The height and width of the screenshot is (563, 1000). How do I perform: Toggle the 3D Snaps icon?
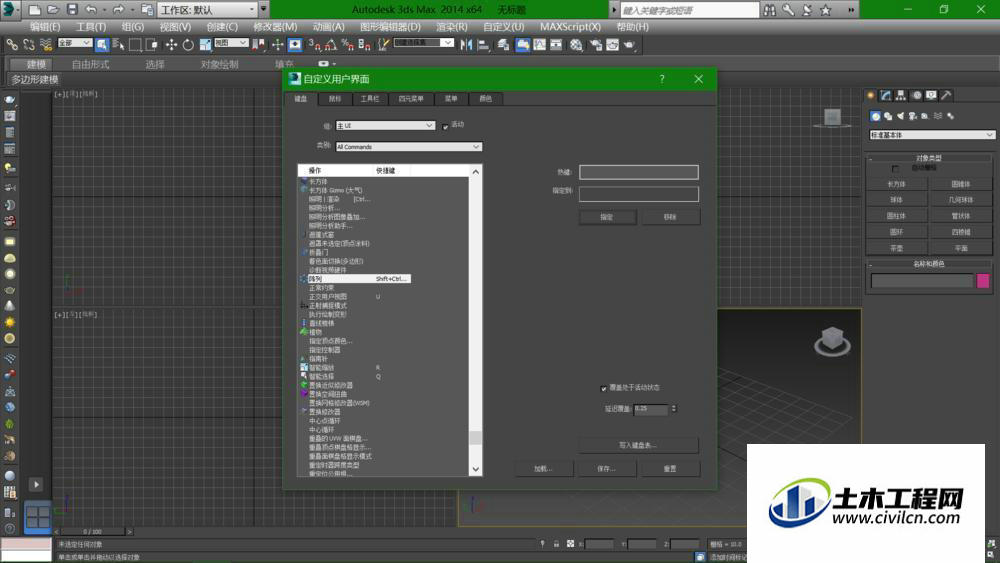[x=314, y=45]
